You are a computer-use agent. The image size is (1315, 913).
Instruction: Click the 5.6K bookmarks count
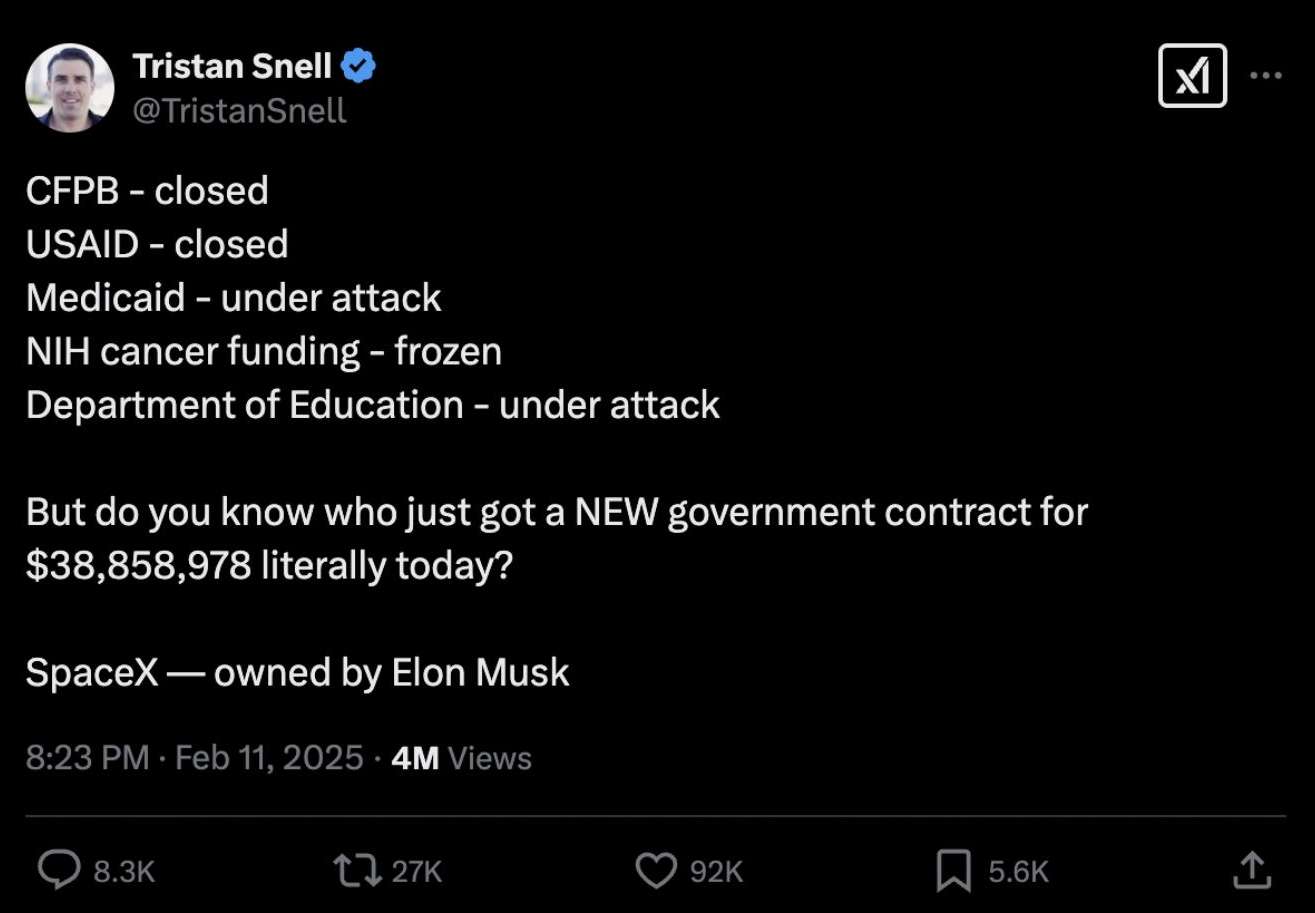(1018, 871)
